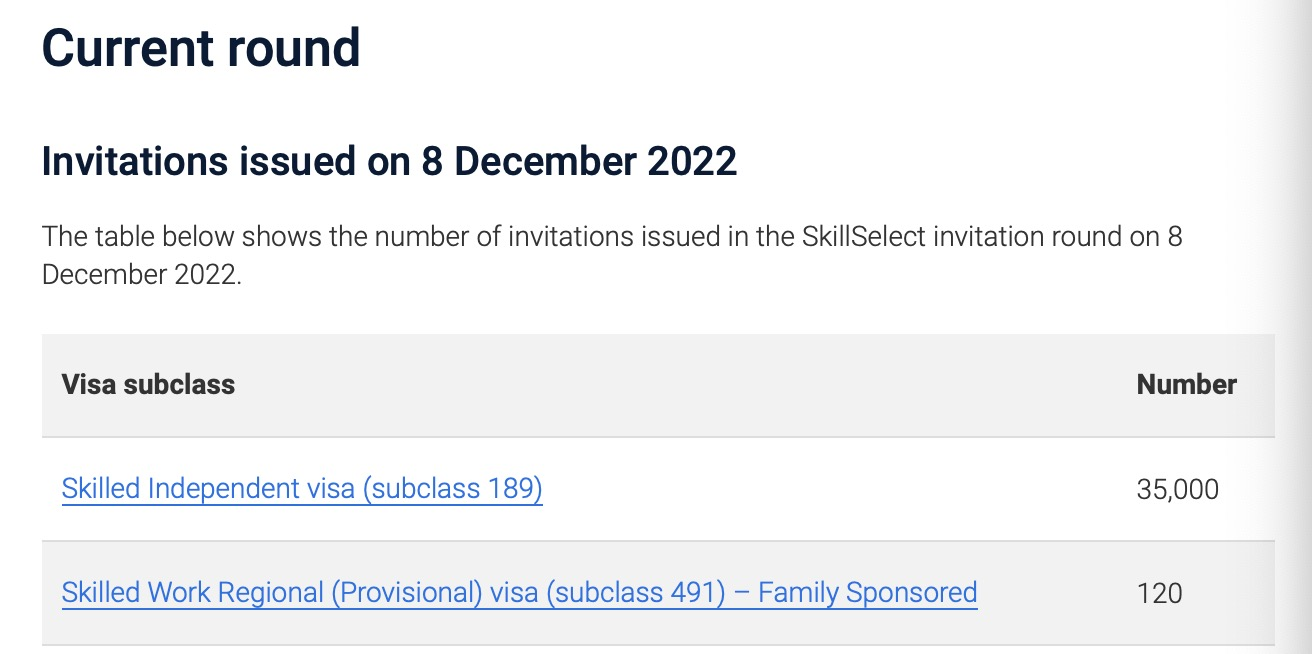Open the Skilled Work Regional (Provisional) visa link

point(519,593)
